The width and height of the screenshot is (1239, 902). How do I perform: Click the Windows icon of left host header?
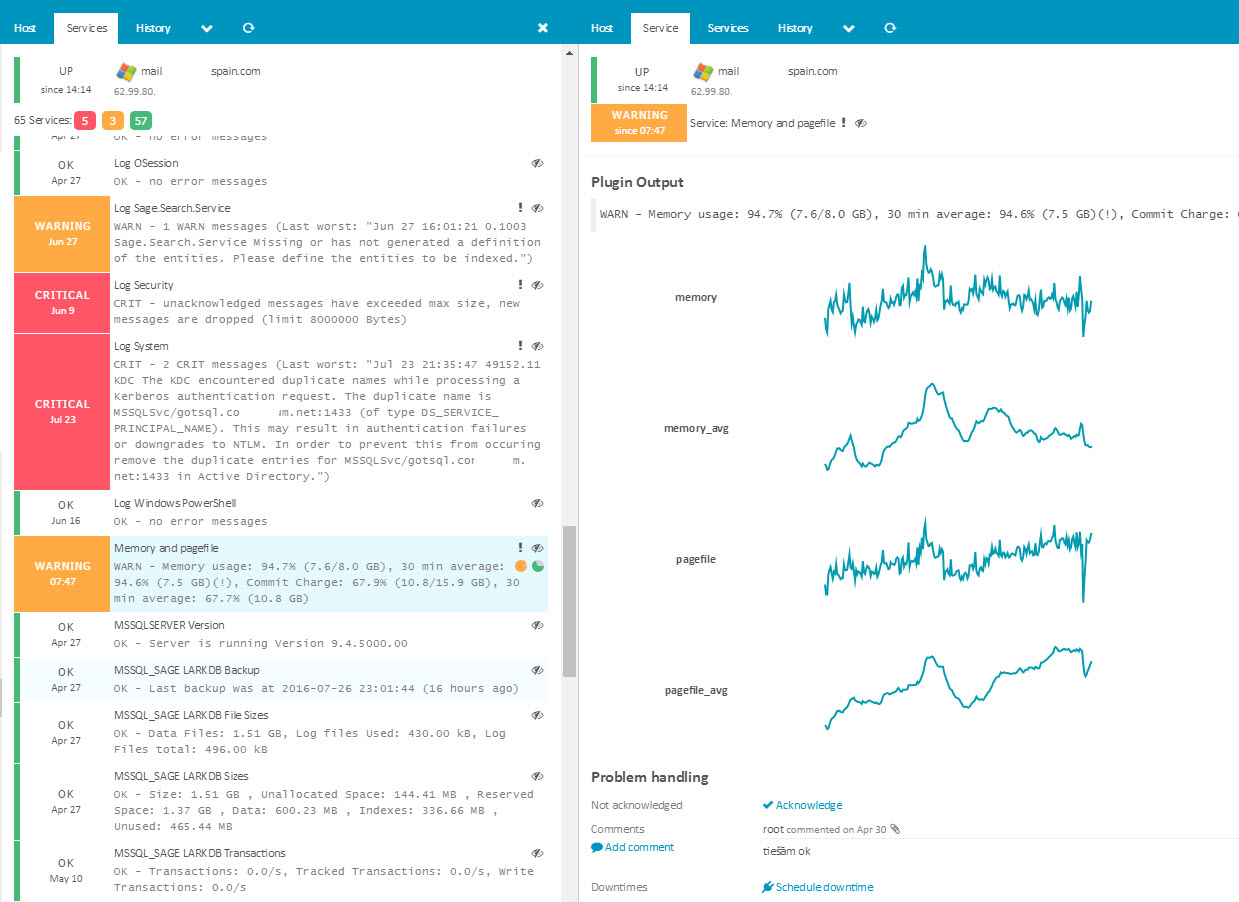pyautogui.click(x=126, y=72)
